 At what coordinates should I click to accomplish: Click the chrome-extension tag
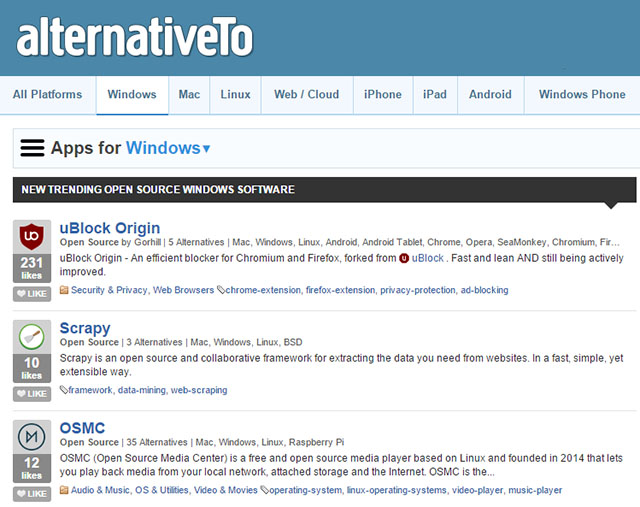coord(263,290)
